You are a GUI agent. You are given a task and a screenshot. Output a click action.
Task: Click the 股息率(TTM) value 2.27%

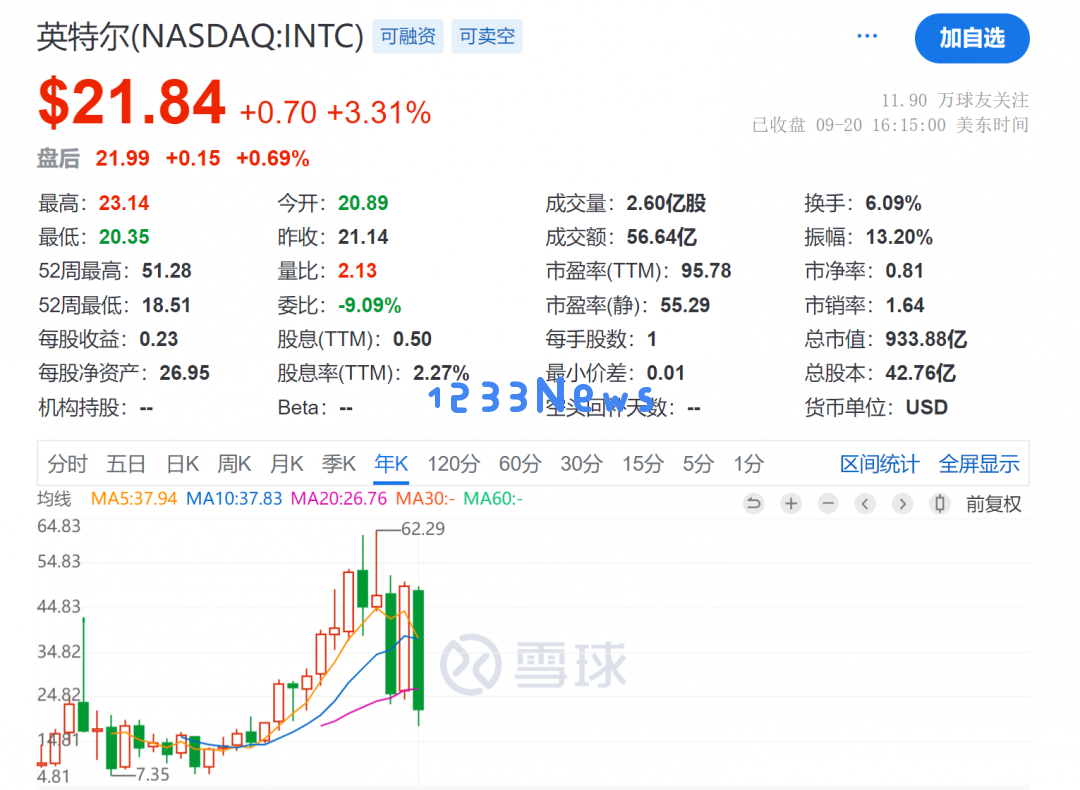click(441, 373)
